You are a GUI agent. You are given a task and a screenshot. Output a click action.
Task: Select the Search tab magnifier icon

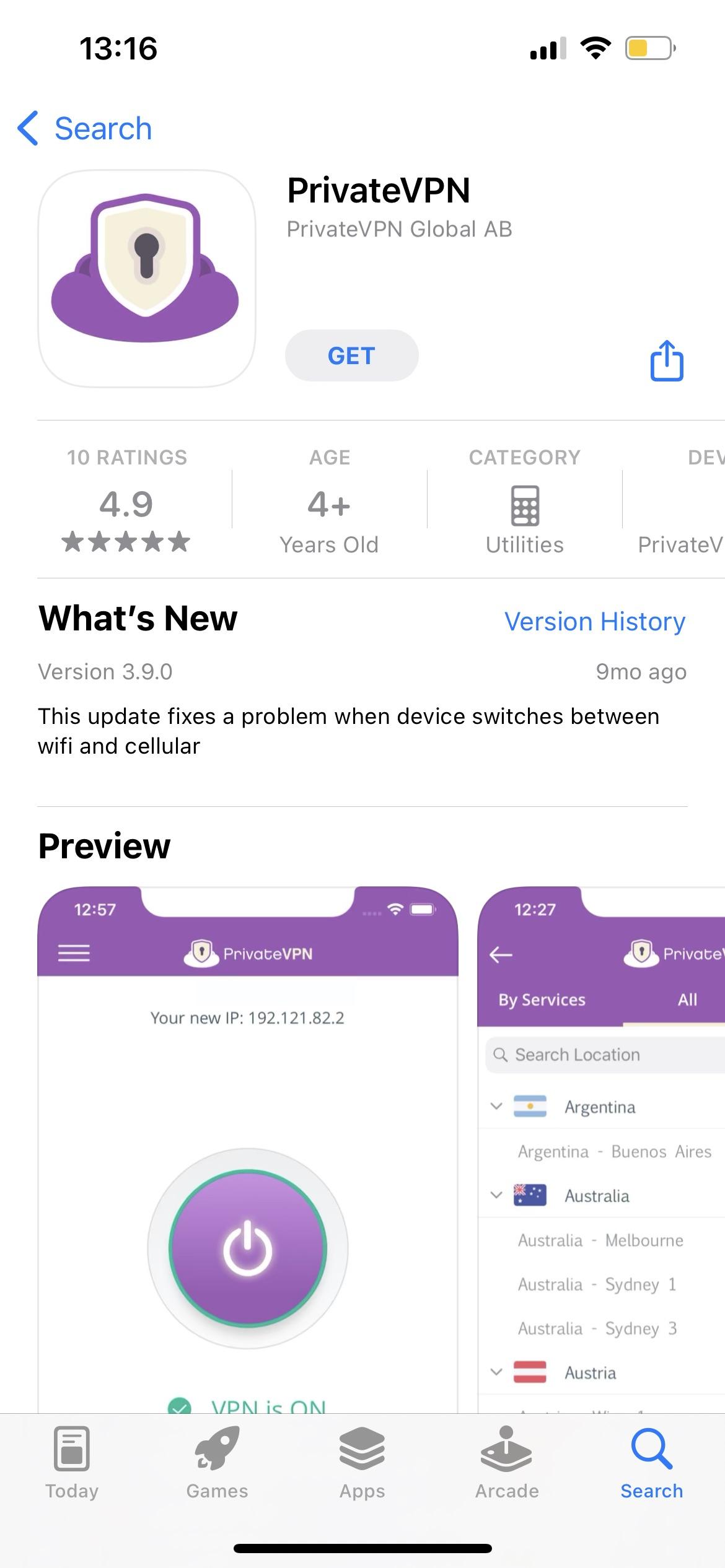coord(651,1450)
